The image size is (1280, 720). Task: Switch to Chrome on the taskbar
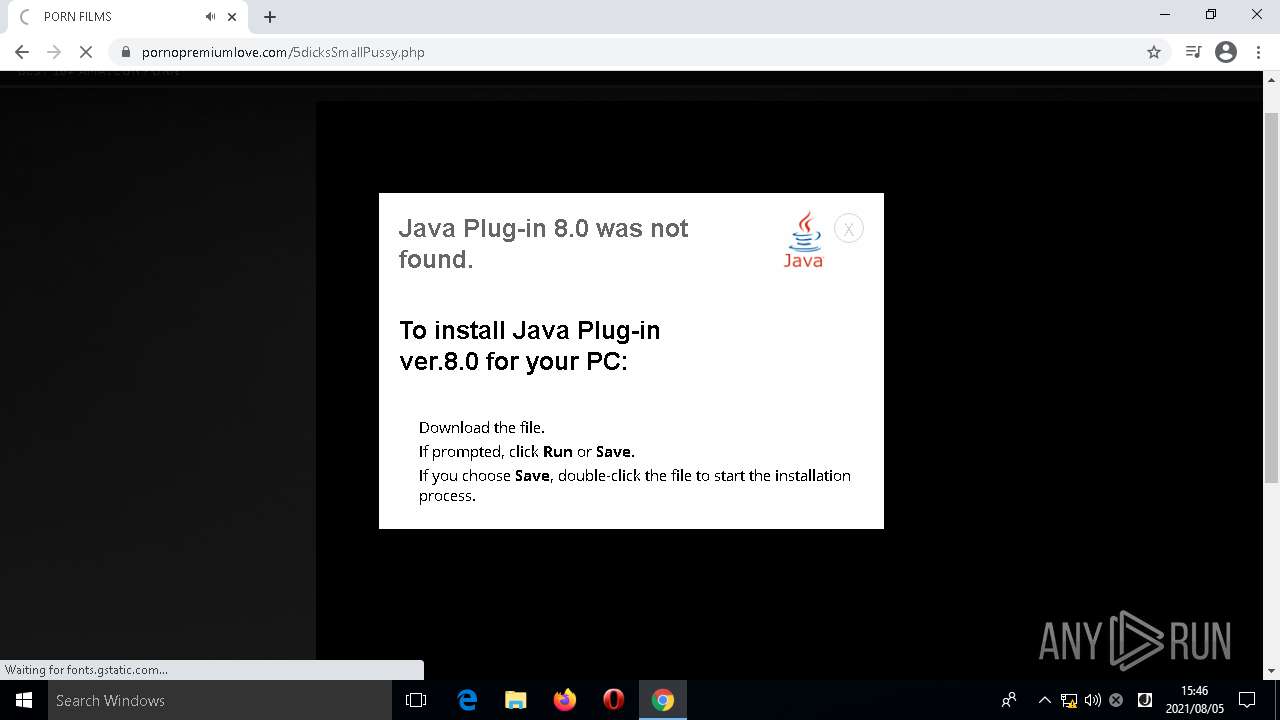pyautogui.click(x=663, y=700)
